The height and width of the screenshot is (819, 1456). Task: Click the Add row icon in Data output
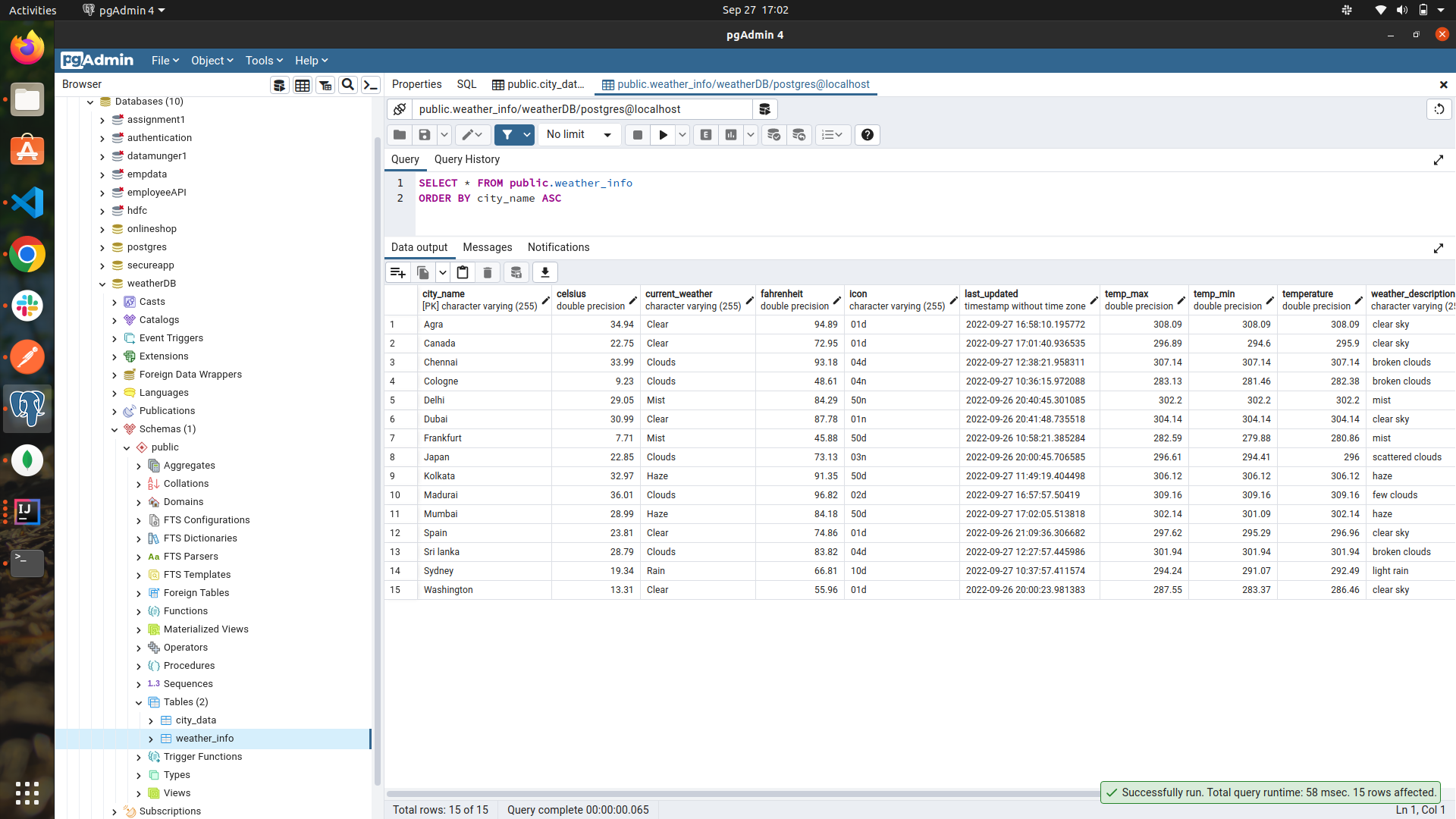pos(397,272)
